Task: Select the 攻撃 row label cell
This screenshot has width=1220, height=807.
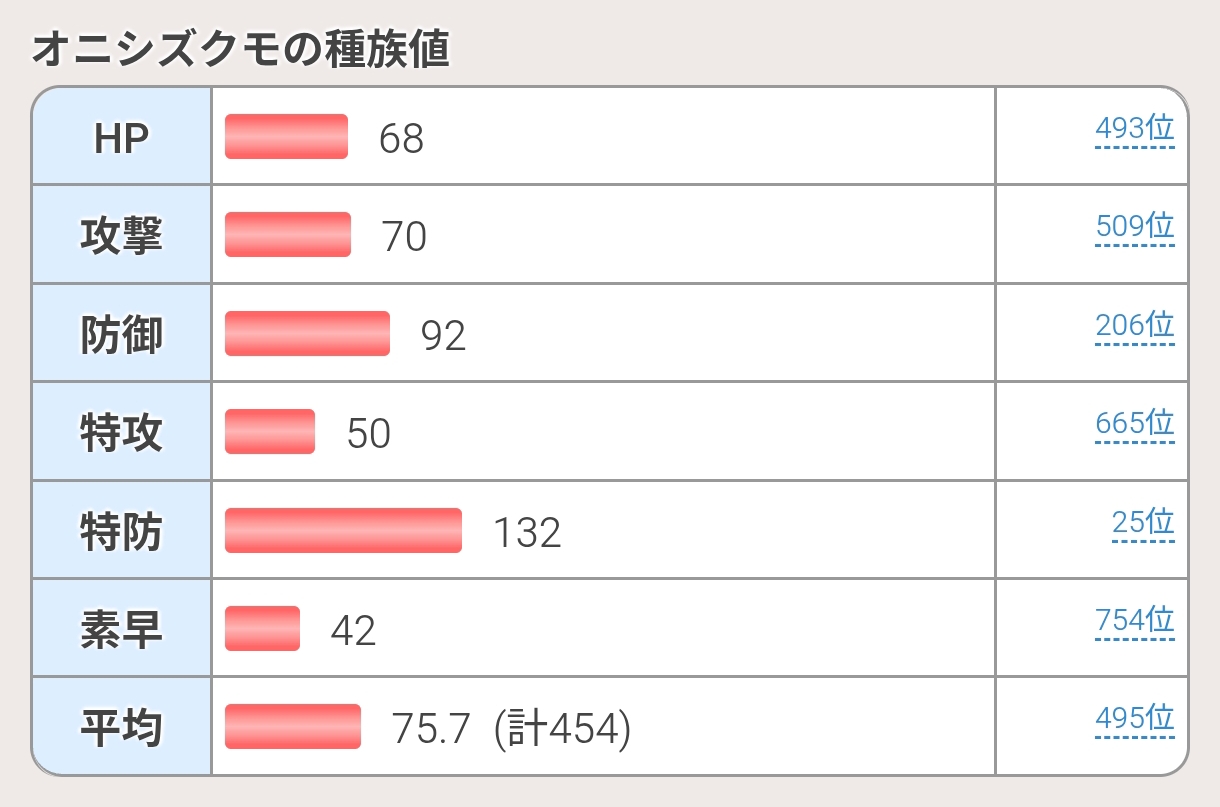Action: (x=122, y=235)
